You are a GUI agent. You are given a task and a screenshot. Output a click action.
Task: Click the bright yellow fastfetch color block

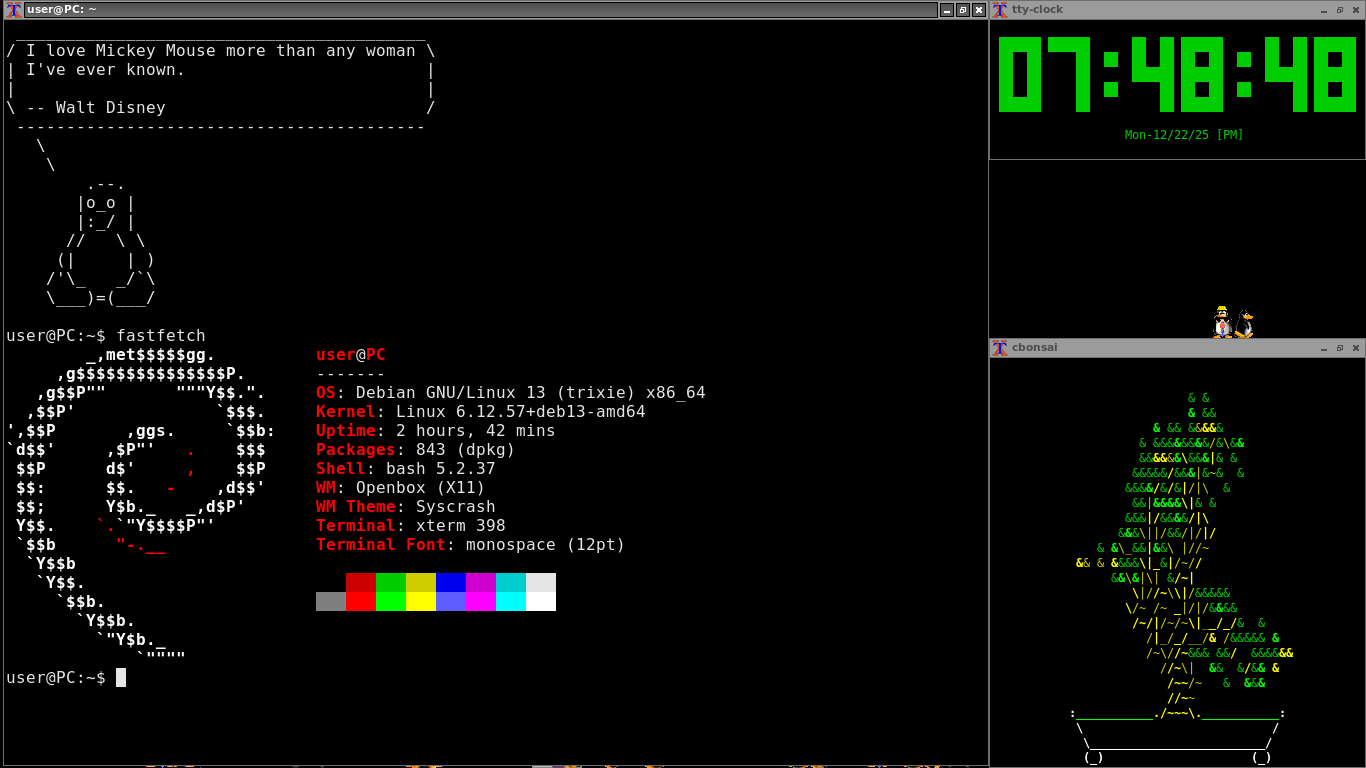click(x=421, y=601)
